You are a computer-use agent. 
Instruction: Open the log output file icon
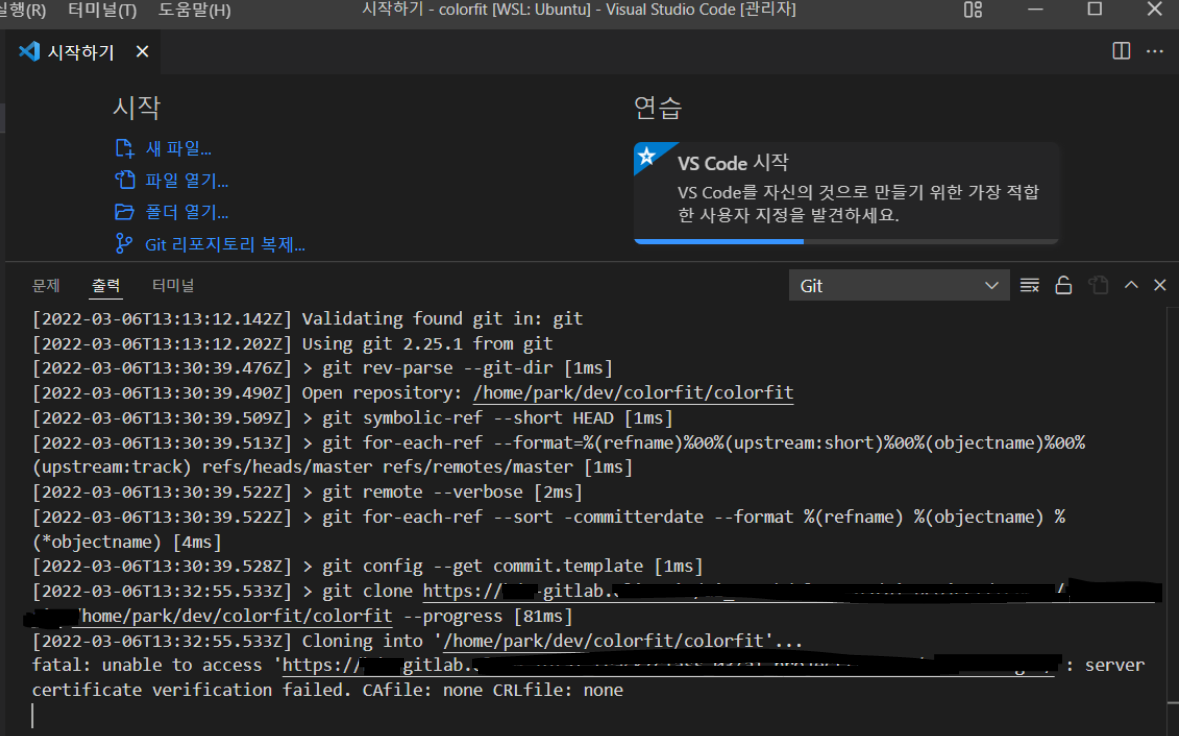(1099, 286)
